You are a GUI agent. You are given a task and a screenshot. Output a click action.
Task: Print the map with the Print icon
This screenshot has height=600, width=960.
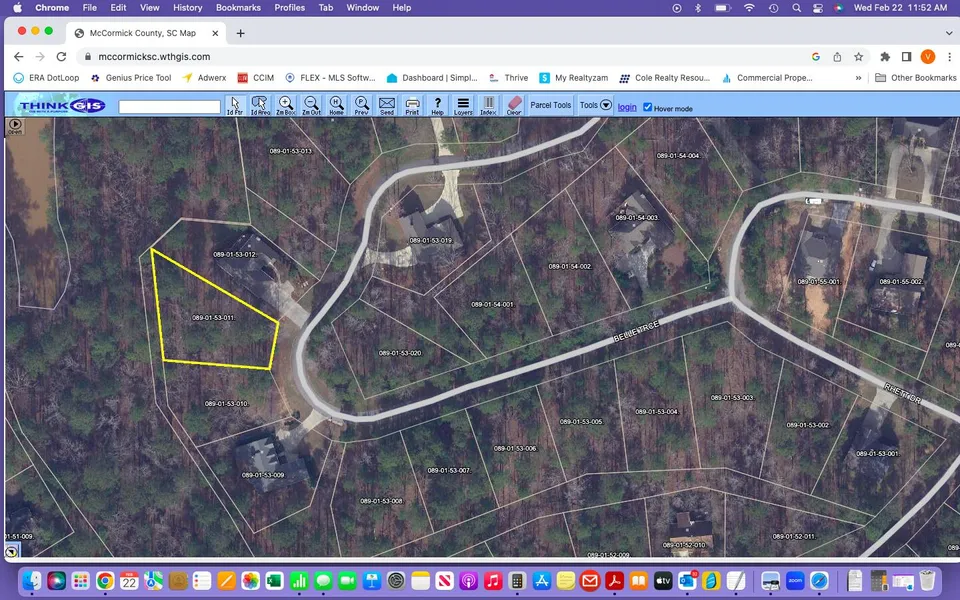pos(412,105)
